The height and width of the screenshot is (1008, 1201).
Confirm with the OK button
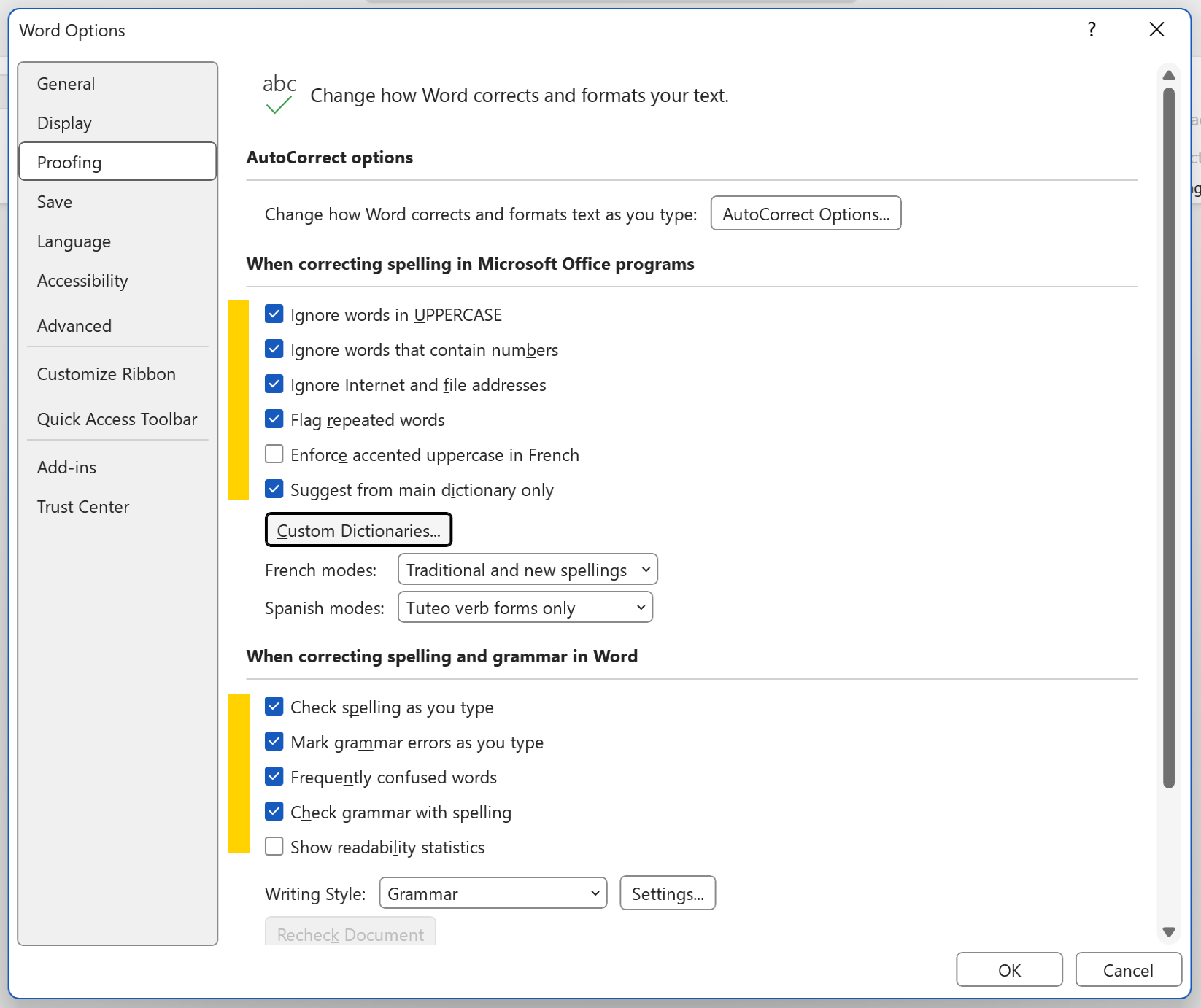tap(1010, 970)
